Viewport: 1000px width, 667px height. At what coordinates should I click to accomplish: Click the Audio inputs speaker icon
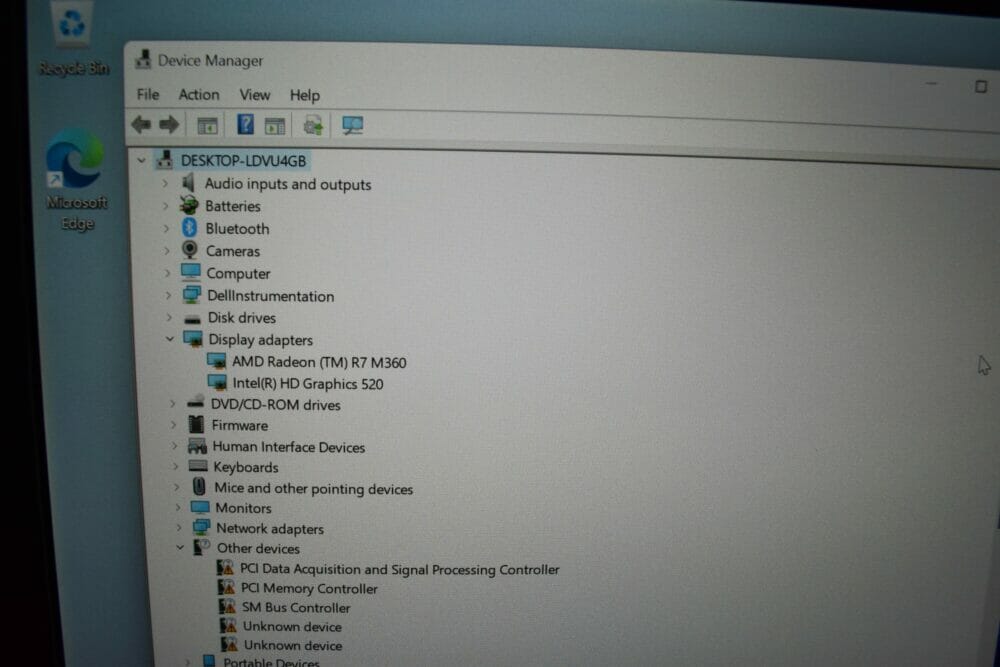pyautogui.click(x=188, y=183)
